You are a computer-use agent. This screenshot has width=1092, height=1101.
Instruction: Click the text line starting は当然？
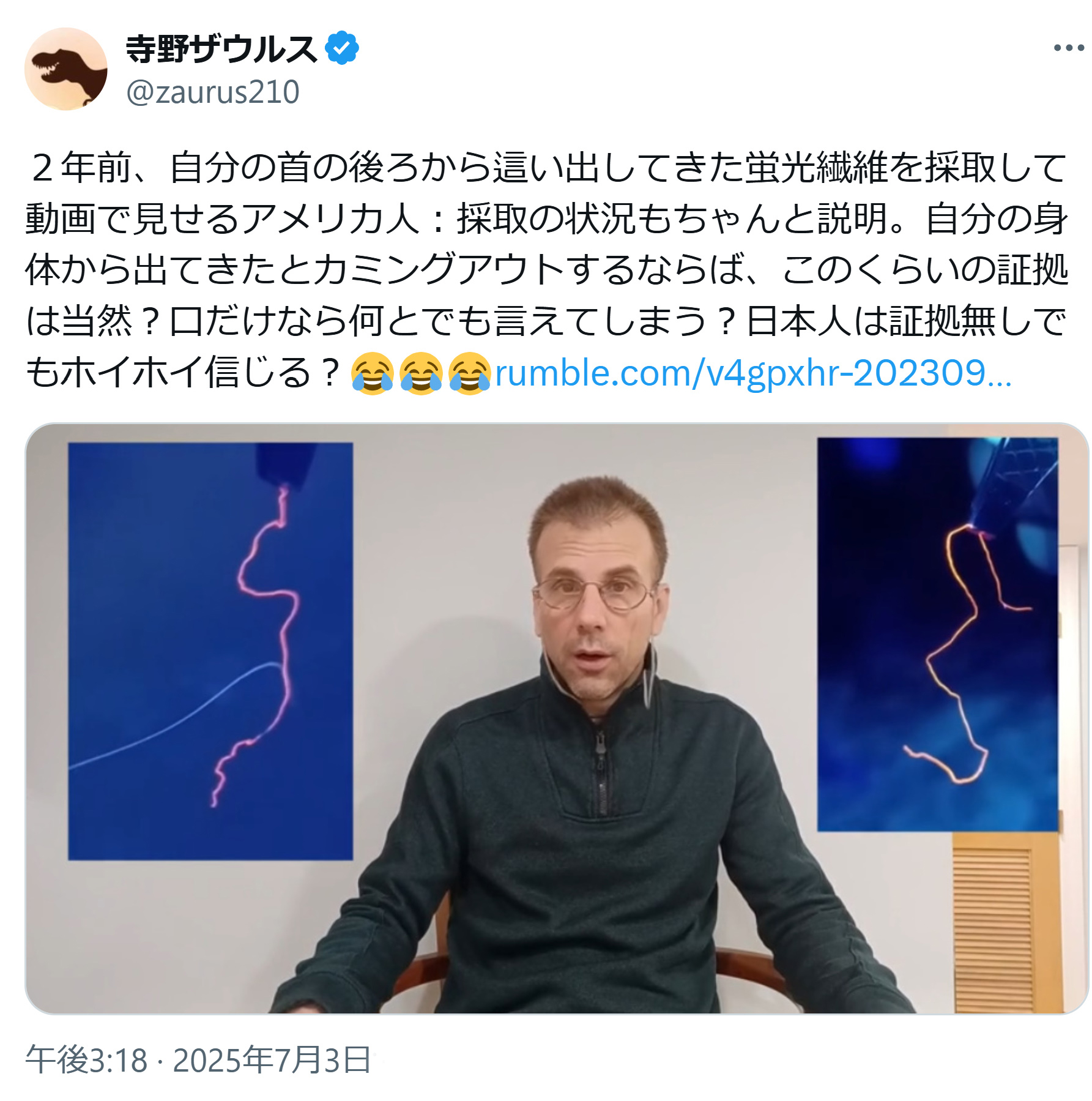[x=546, y=321]
